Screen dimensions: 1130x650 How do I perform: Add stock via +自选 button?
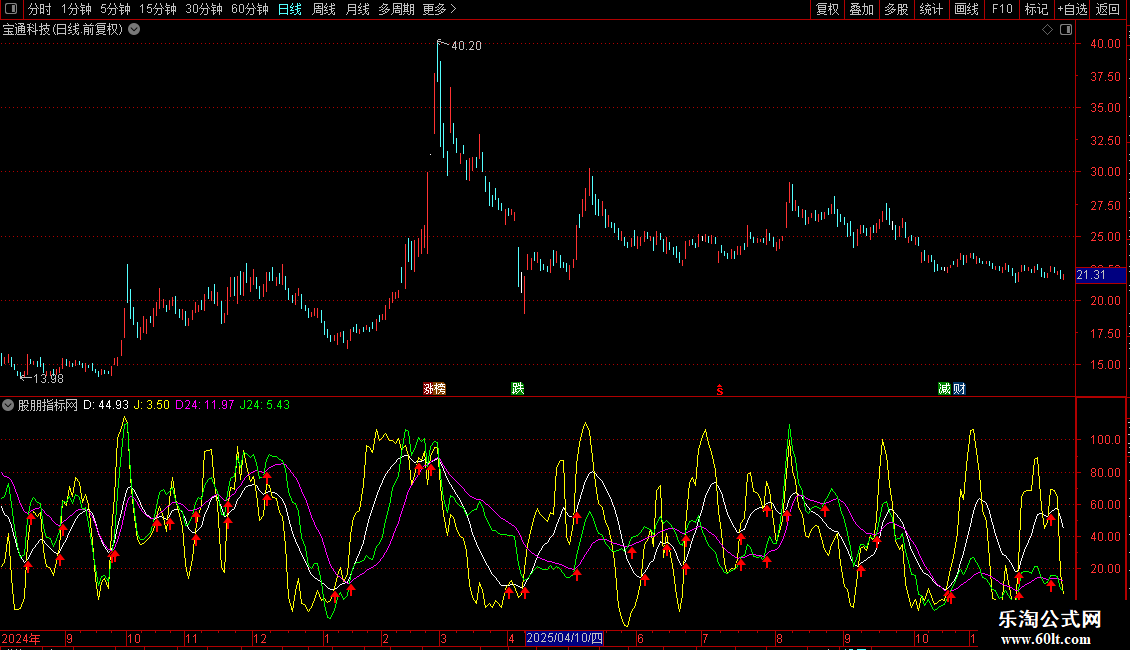[x=1072, y=9]
